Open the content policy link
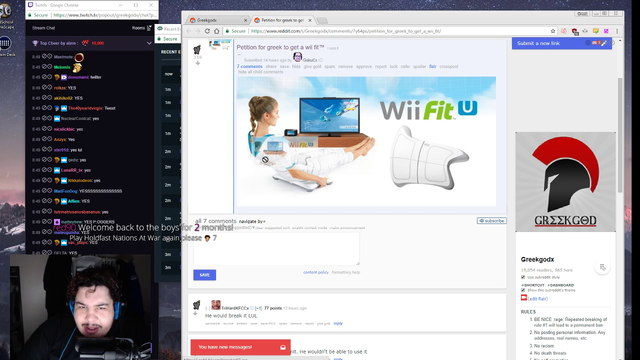Viewport: 640px width, 360px height. pyautogui.click(x=316, y=272)
